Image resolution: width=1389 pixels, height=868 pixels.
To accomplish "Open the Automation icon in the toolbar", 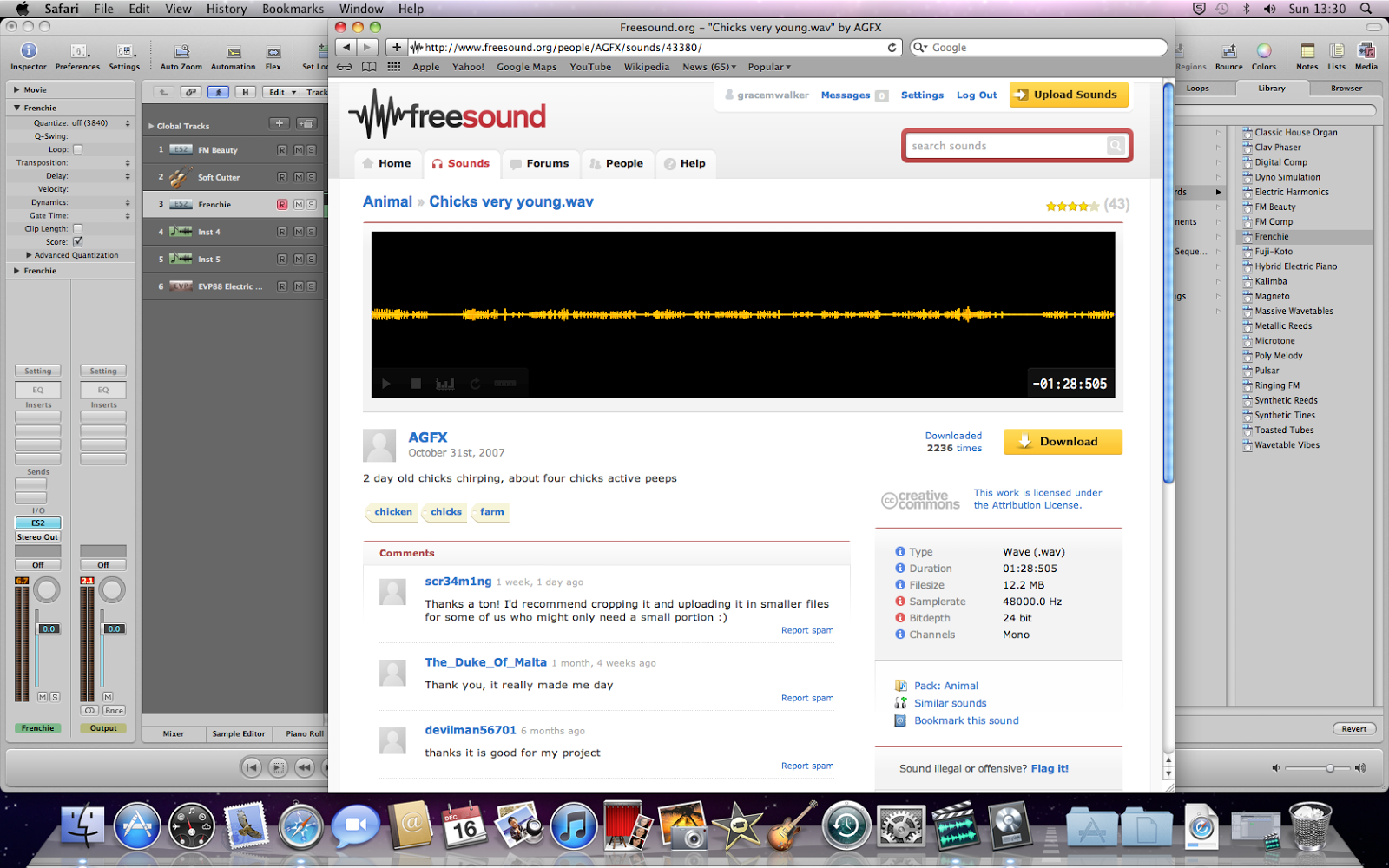I will point(233,54).
